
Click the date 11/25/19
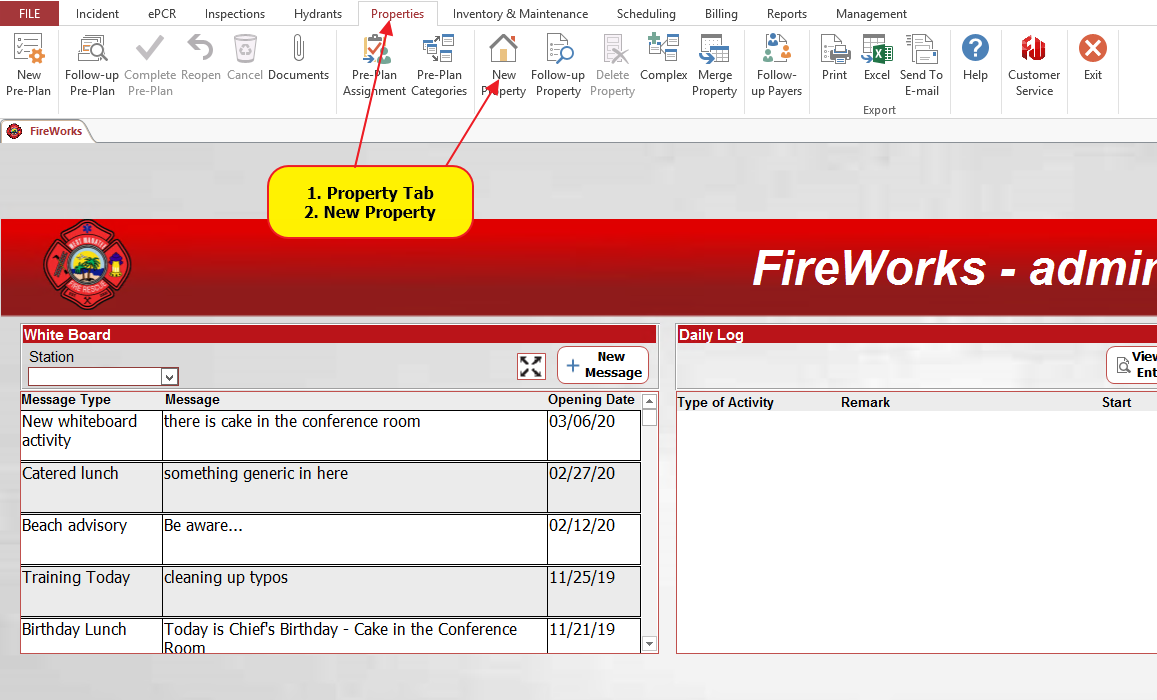click(581, 578)
